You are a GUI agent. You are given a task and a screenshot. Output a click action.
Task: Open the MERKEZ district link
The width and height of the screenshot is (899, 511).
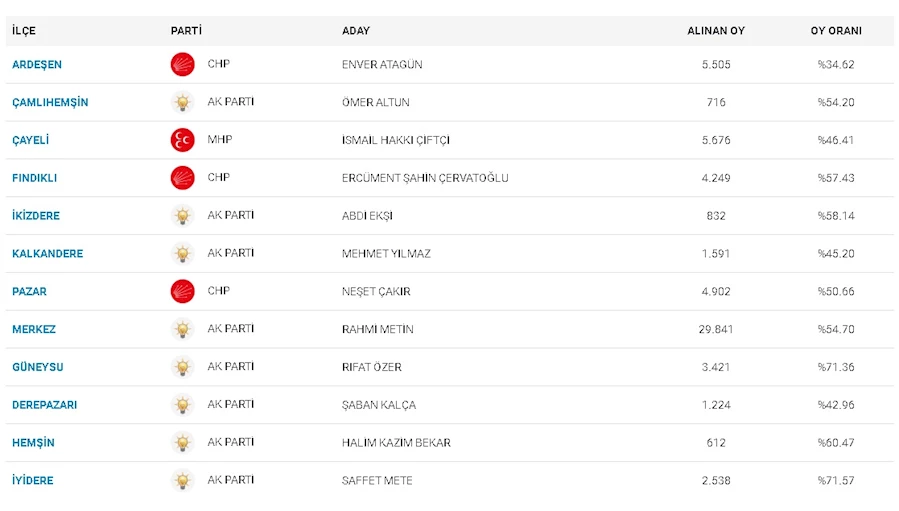coord(34,329)
